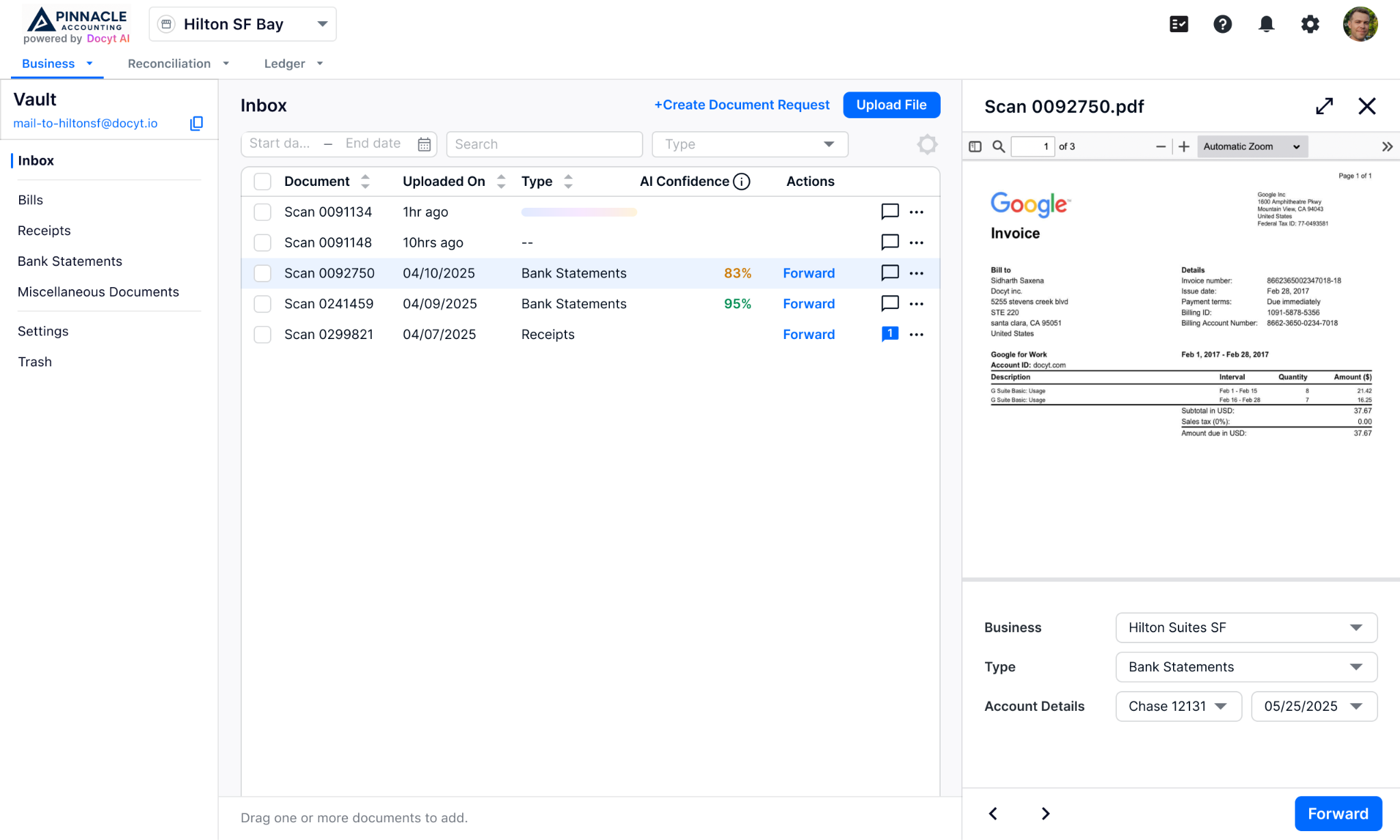Open the Business dropdown showing Hilton Suites SF
This screenshot has width=1400, height=840.
pos(1246,627)
